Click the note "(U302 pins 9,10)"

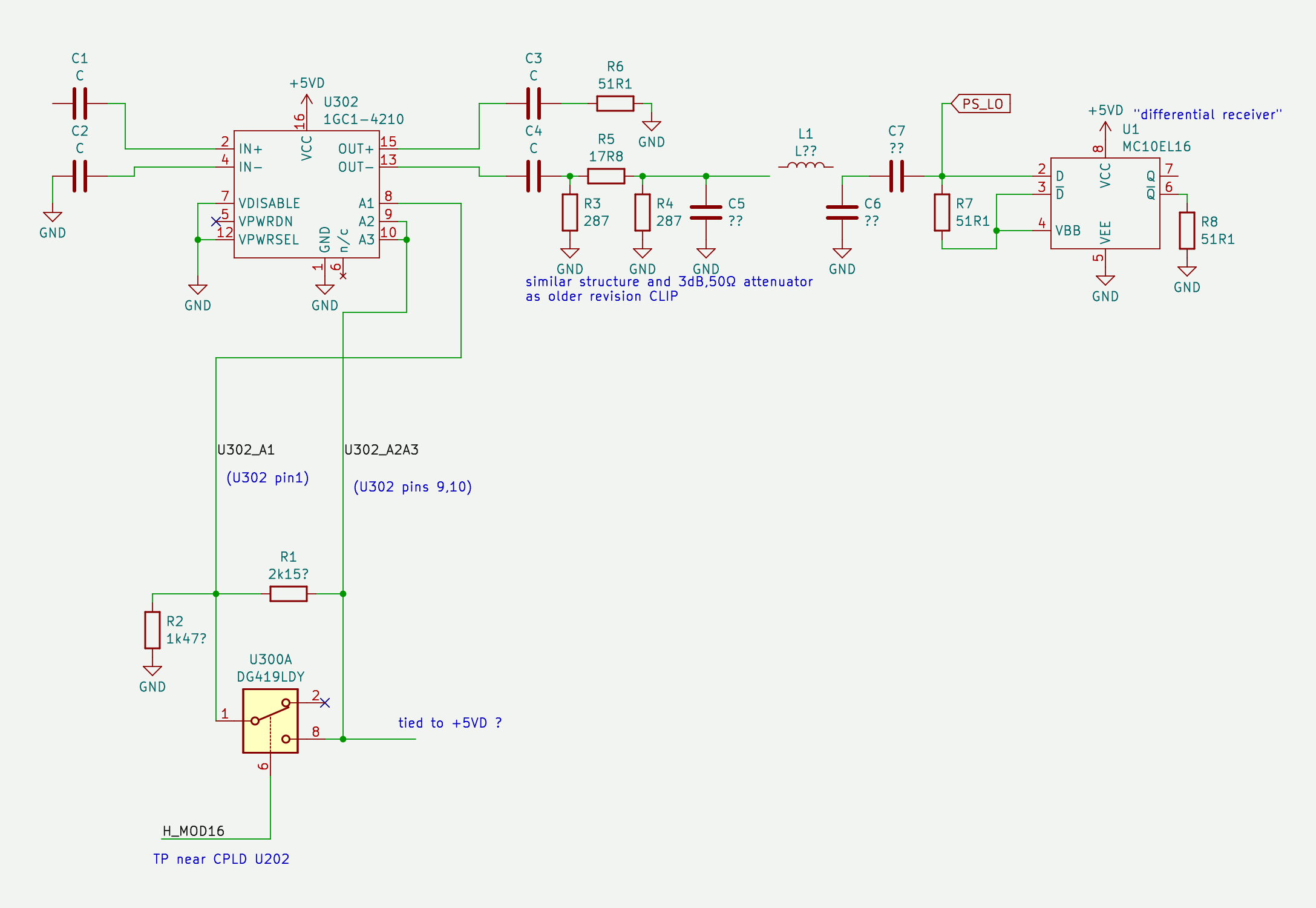413,487
